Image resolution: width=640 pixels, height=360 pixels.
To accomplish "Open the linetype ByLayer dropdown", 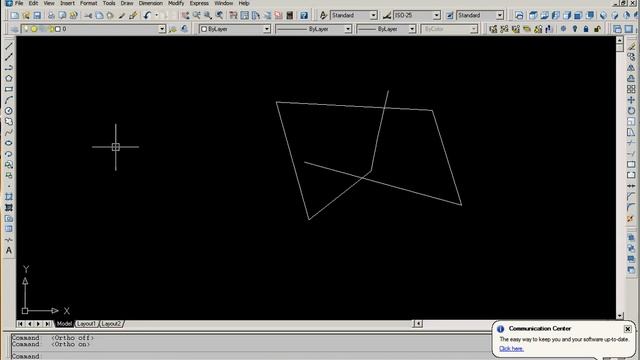I will pos(348,29).
